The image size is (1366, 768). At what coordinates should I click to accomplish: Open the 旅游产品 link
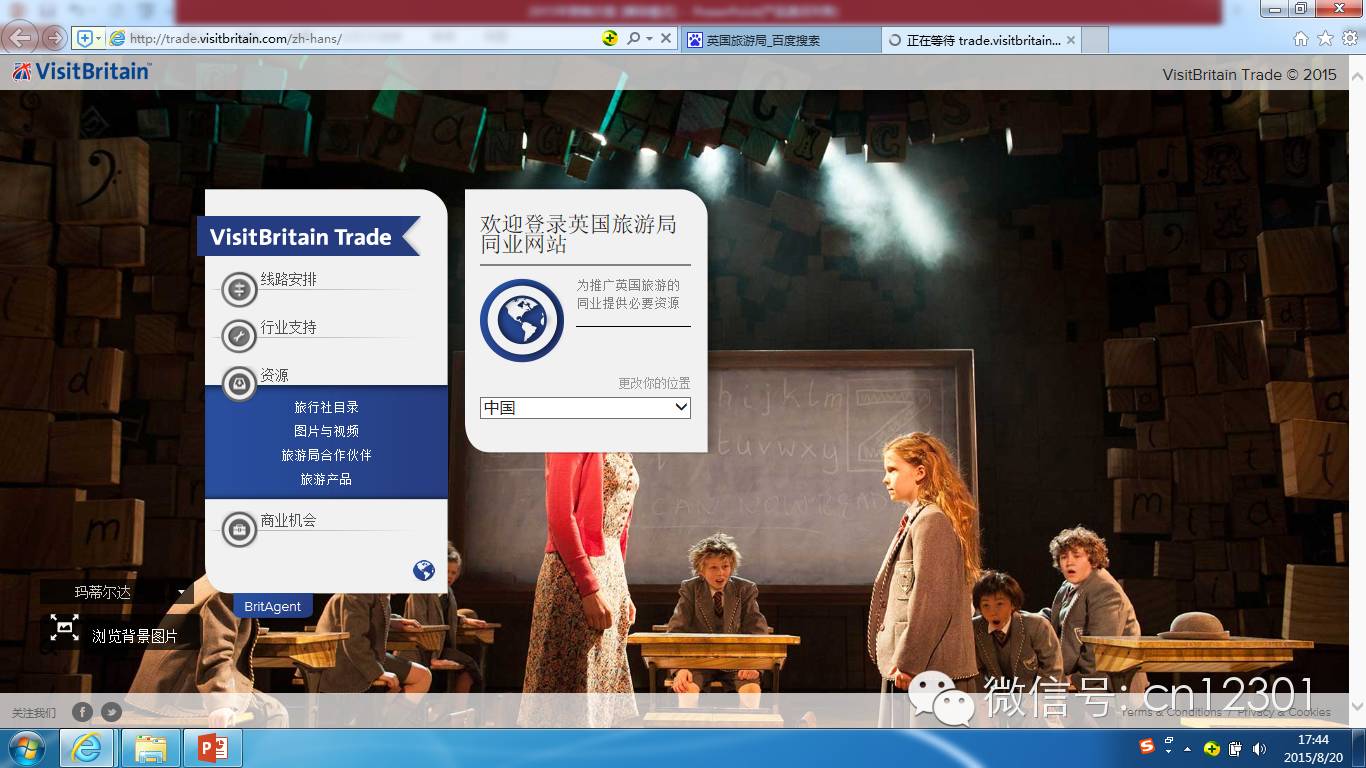coord(326,479)
